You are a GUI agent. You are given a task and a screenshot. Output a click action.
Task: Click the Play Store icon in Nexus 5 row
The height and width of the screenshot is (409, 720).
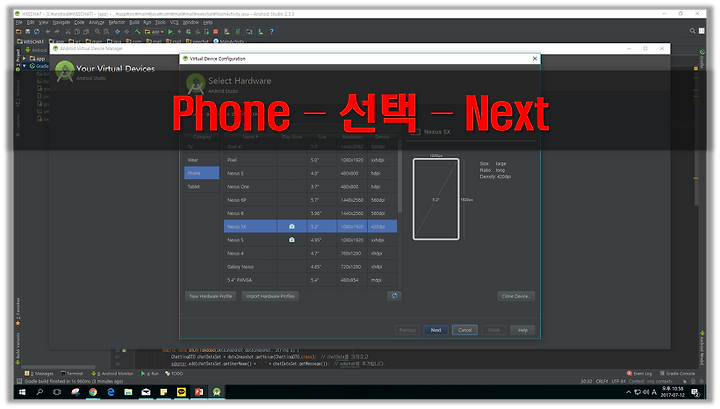292,240
